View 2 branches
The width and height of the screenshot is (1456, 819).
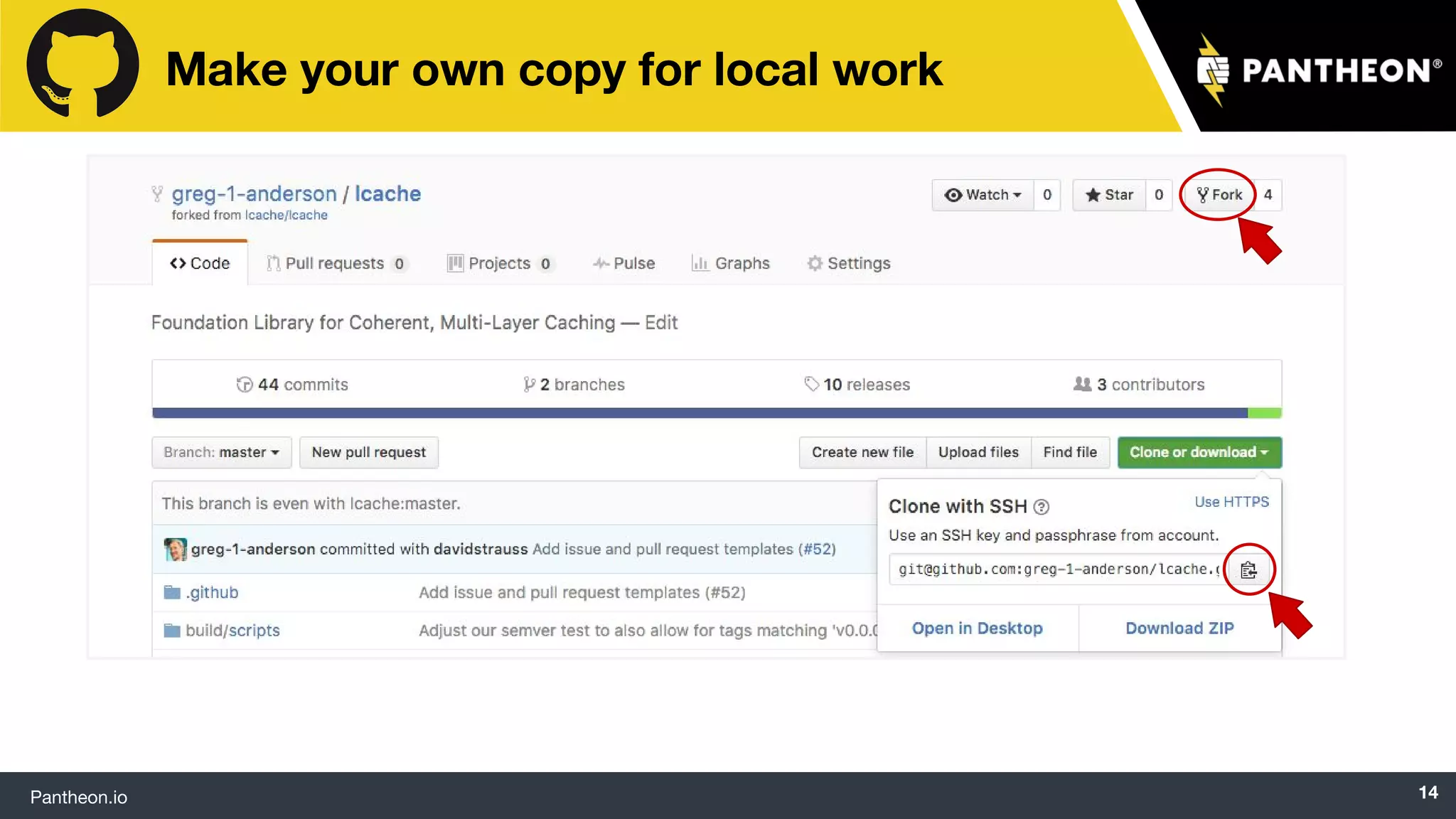(574, 385)
